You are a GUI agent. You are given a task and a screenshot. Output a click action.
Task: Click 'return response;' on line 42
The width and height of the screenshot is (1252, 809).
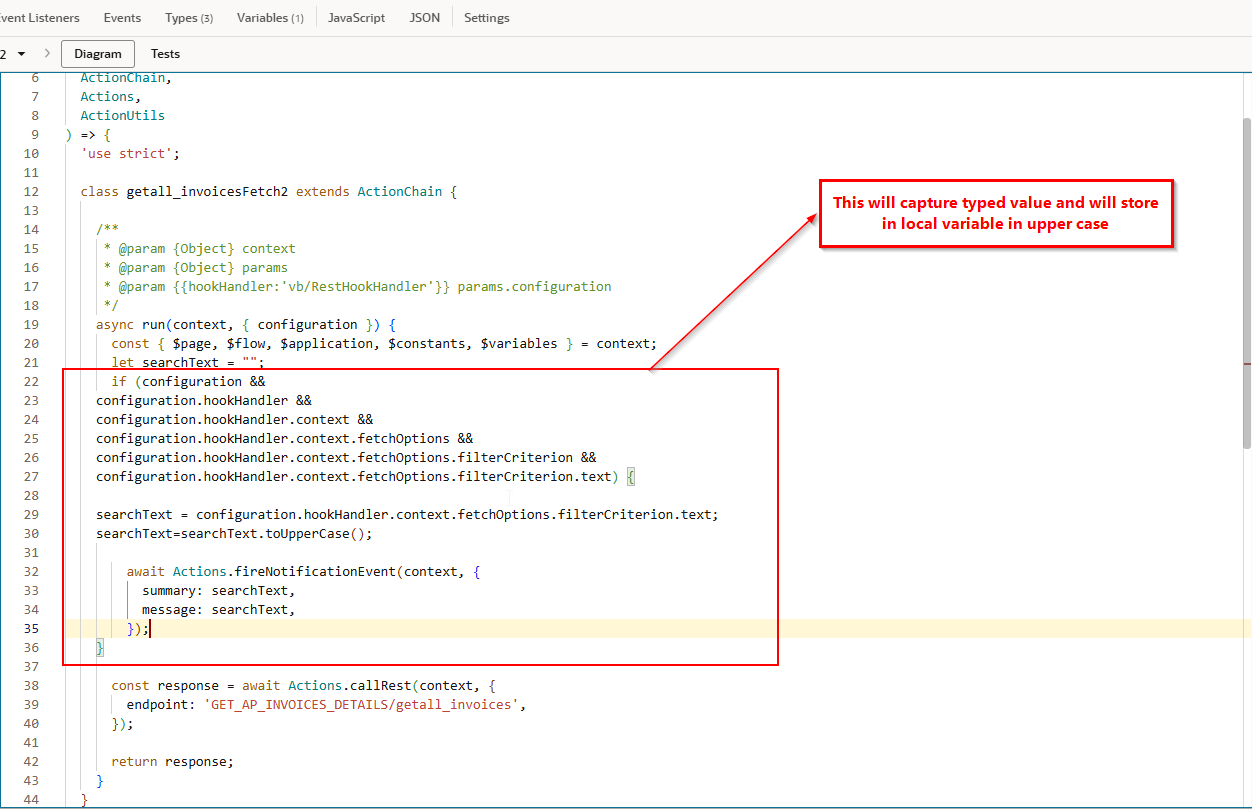coord(172,761)
